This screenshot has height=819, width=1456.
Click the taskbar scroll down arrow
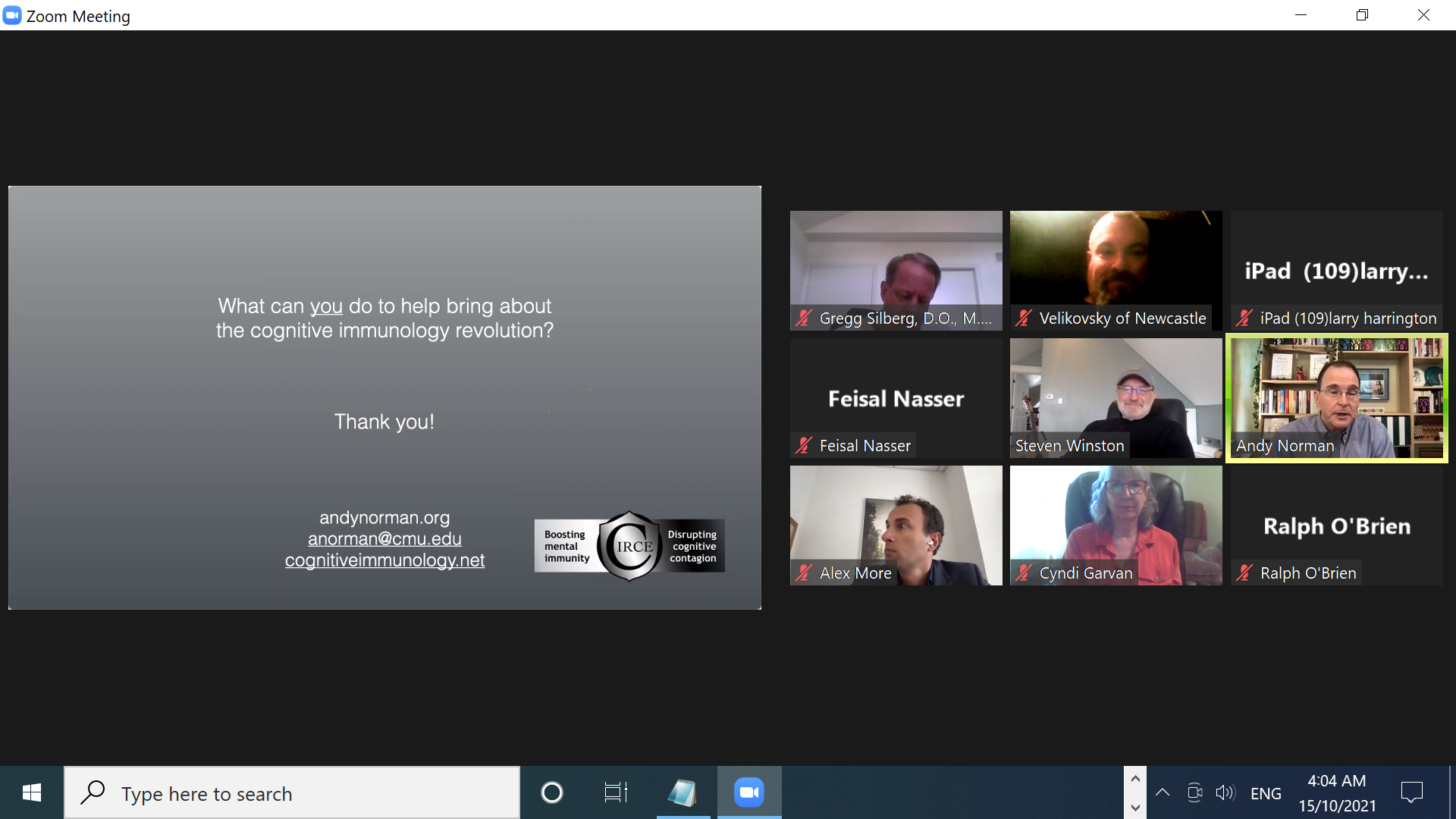[x=1135, y=808]
